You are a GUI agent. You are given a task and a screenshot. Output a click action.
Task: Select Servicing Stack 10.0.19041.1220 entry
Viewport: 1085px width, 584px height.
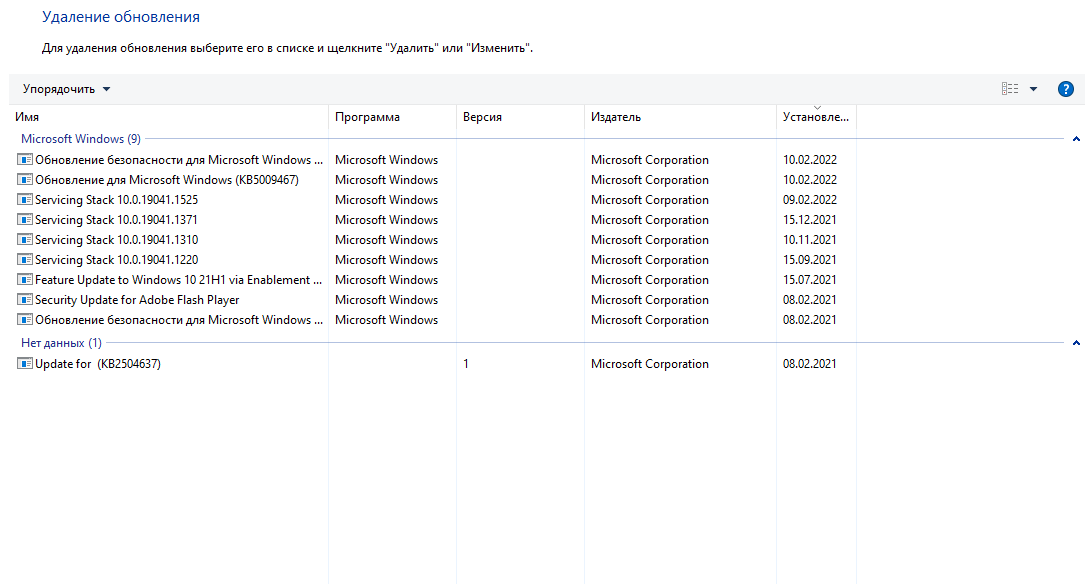[116, 260]
